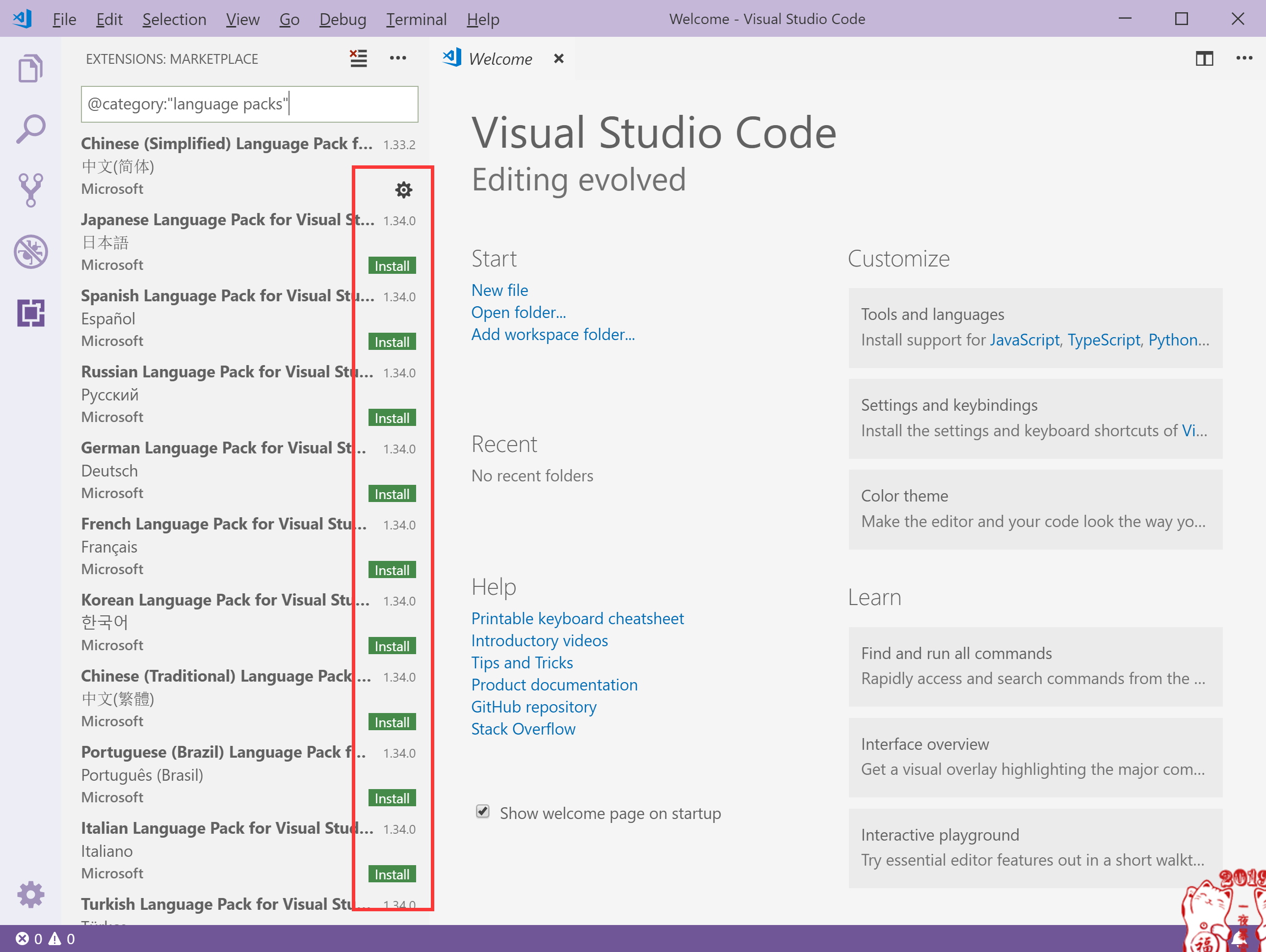Clear extensions search results icon
The width and height of the screenshot is (1266, 952).
click(358, 58)
